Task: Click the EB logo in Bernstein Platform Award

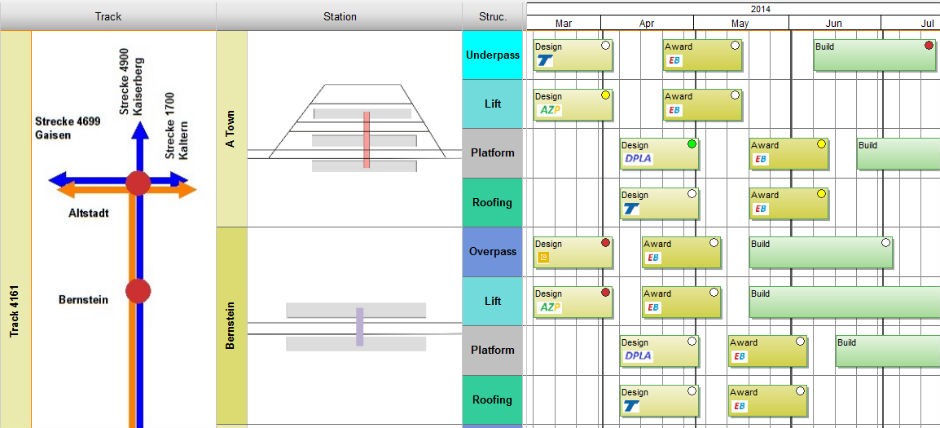Action: coord(739,356)
